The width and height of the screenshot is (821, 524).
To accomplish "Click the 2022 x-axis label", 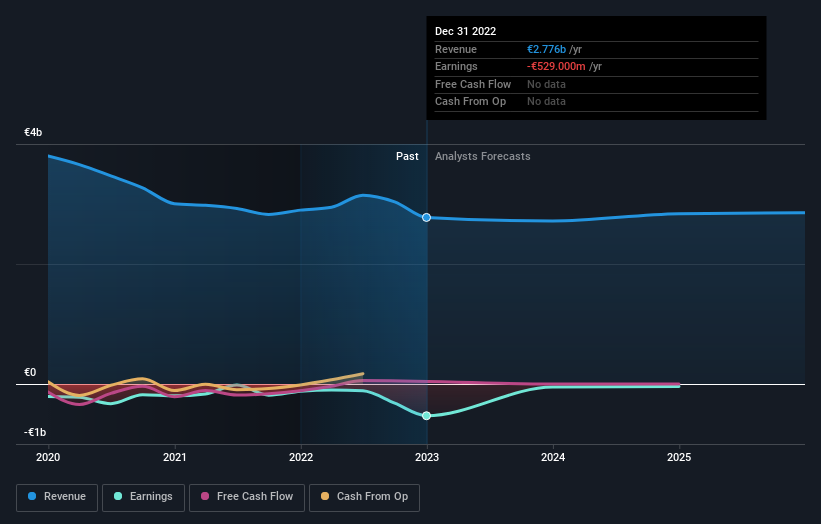I will pyautogui.click(x=301, y=458).
